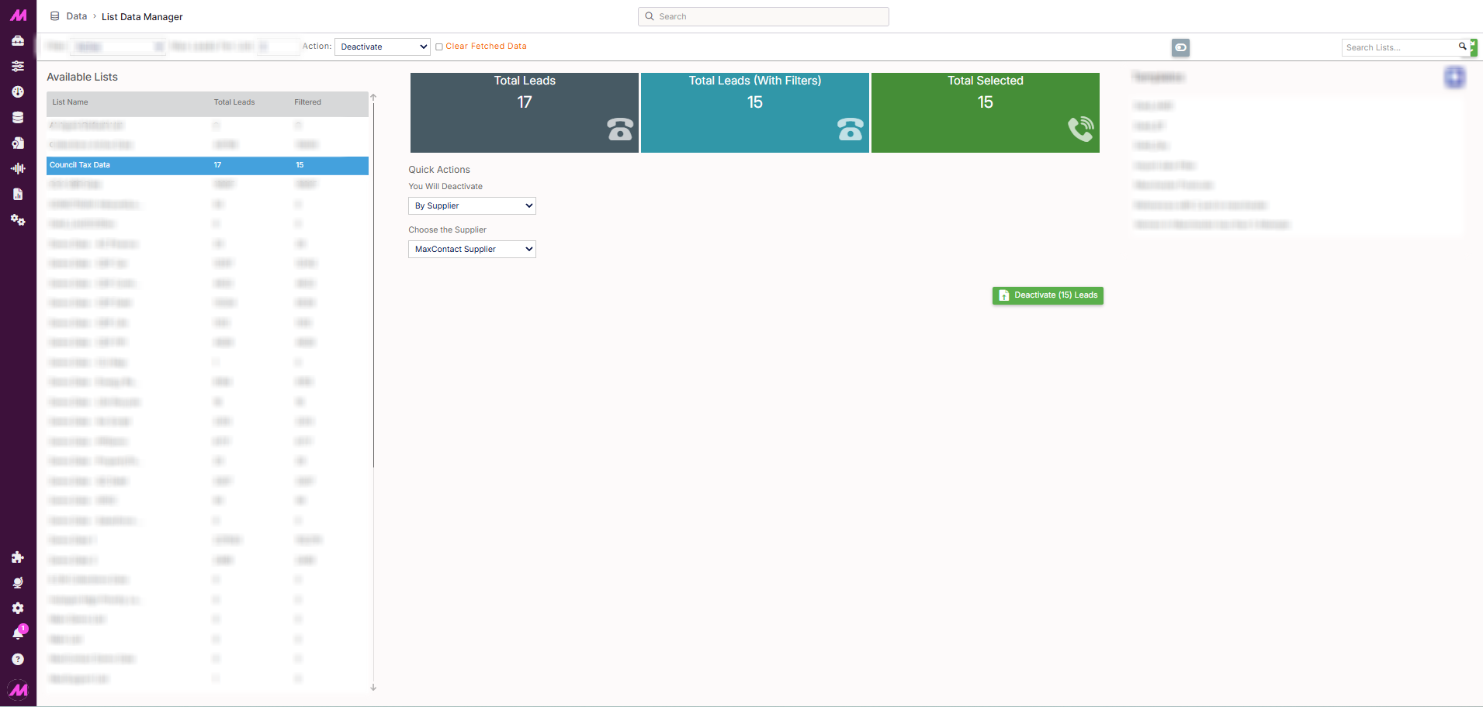The image size is (1483, 707).
Task: Open the By Supplier dropdown
Action: pos(472,206)
